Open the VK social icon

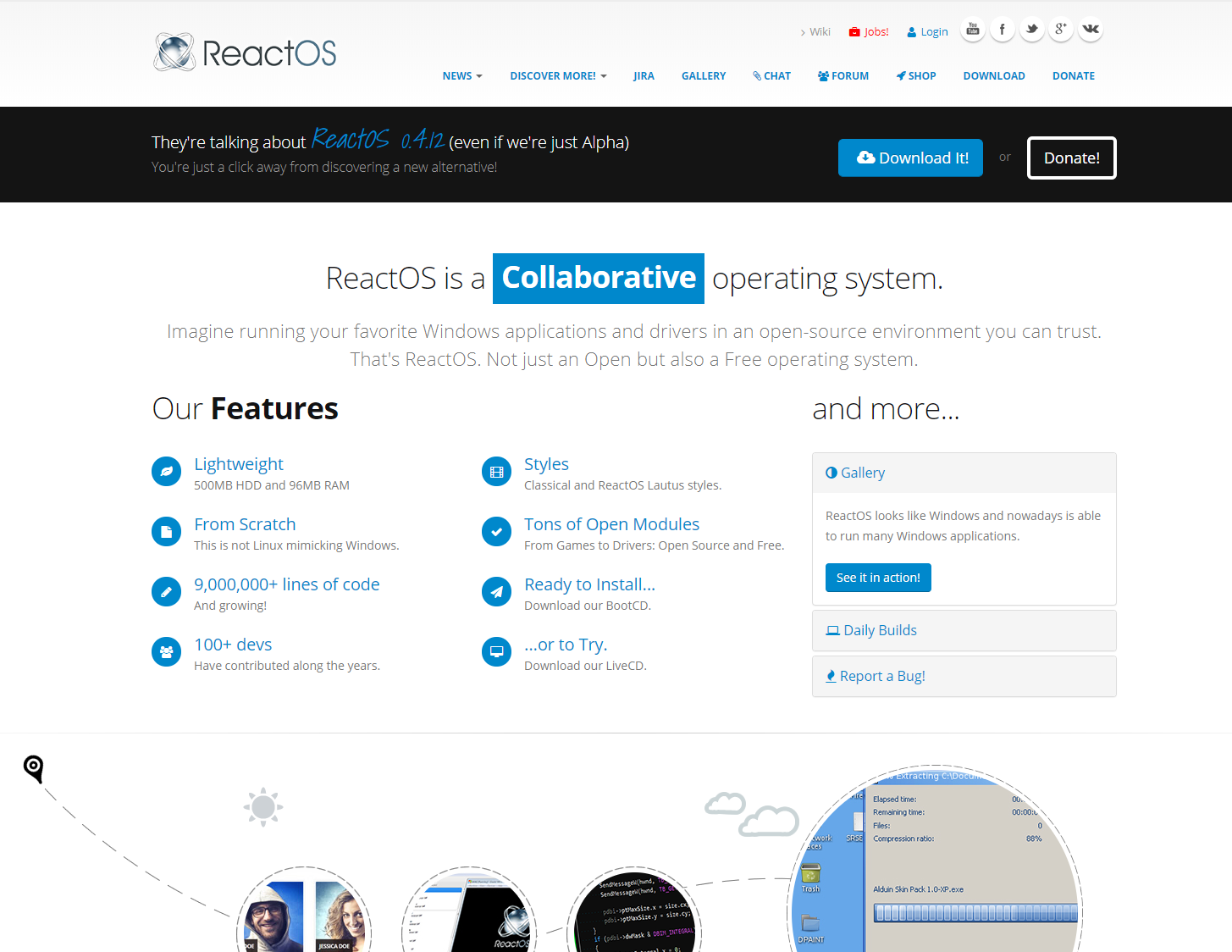coord(1091,30)
